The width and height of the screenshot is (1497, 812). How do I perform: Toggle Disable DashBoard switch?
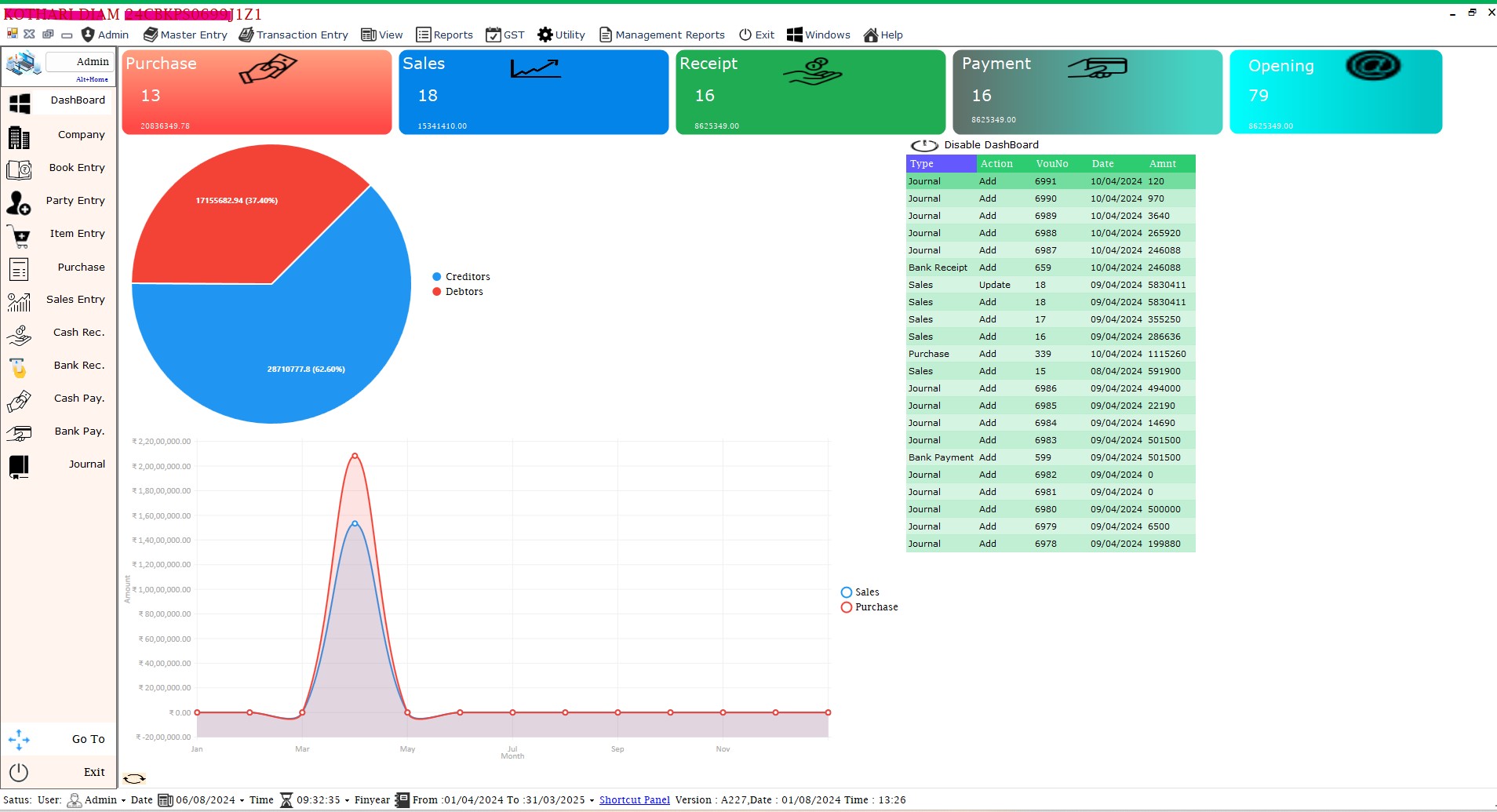924,145
